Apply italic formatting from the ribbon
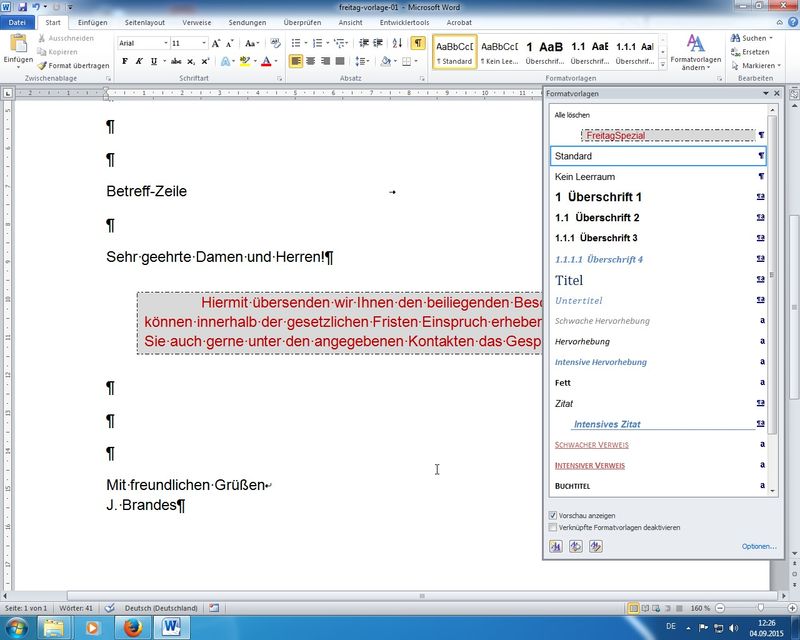The width and height of the screenshot is (800, 640). [139, 61]
